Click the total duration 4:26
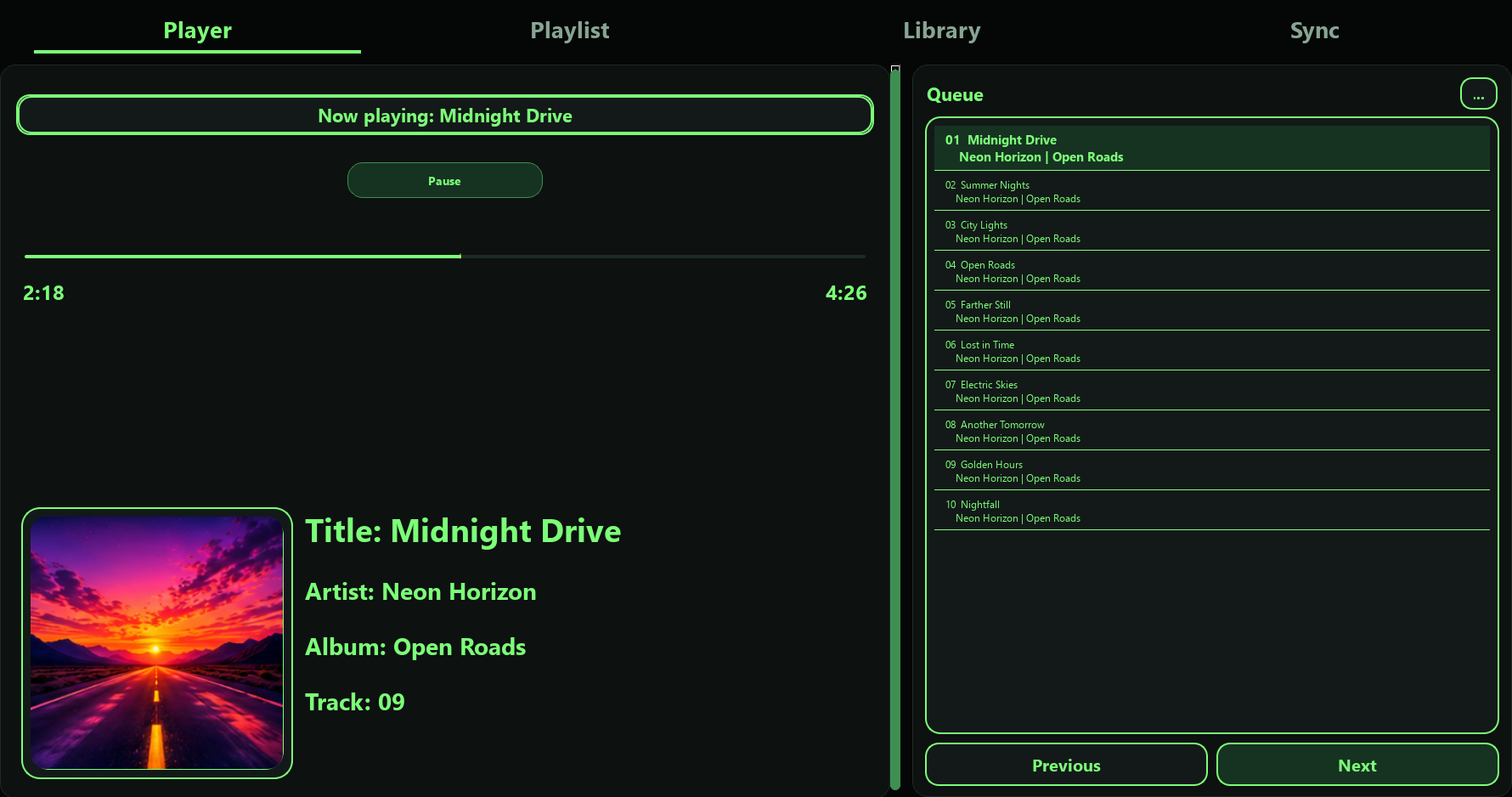1512x797 pixels. (846, 293)
